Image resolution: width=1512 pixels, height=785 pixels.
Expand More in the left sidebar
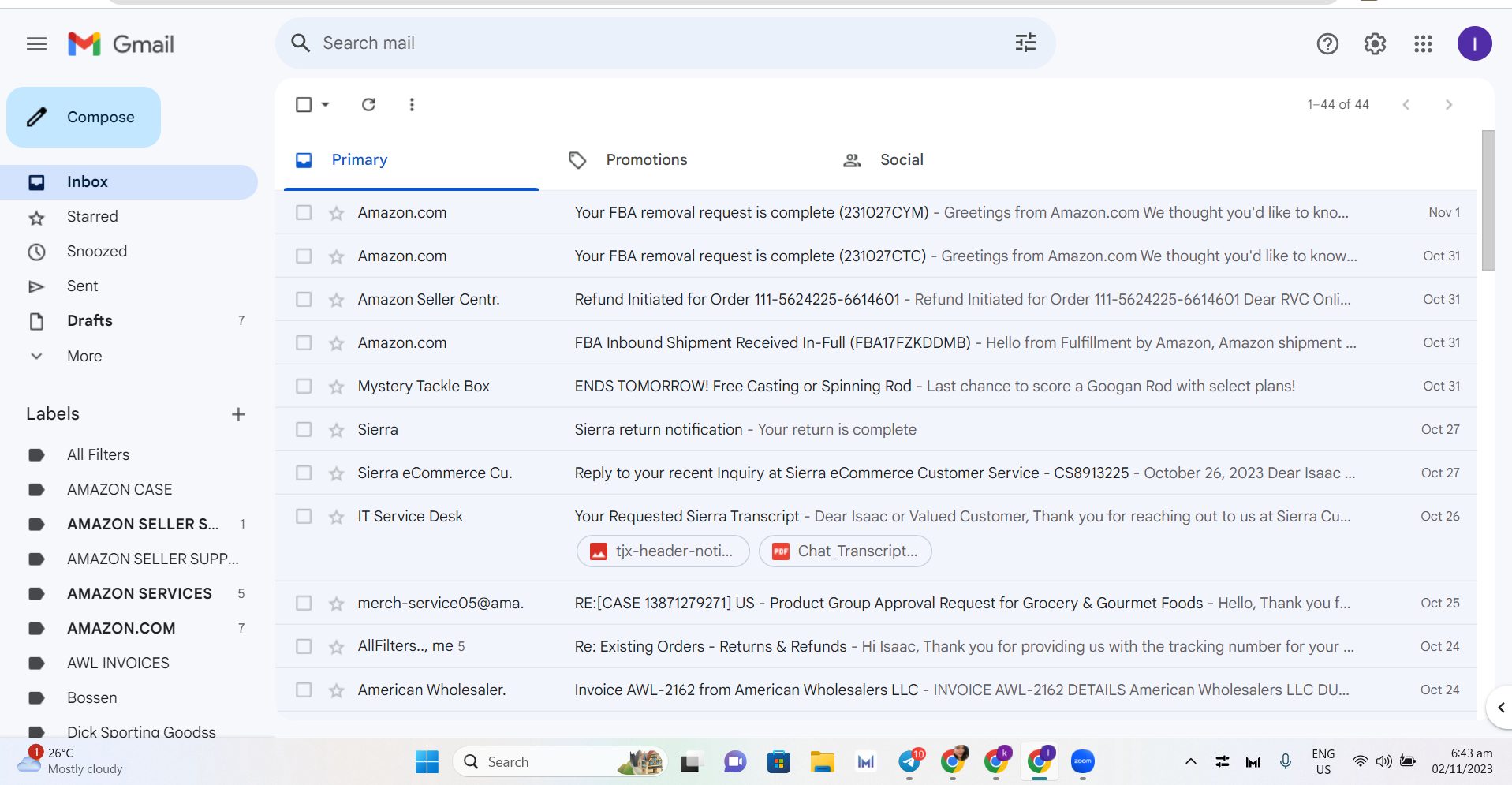[84, 356]
